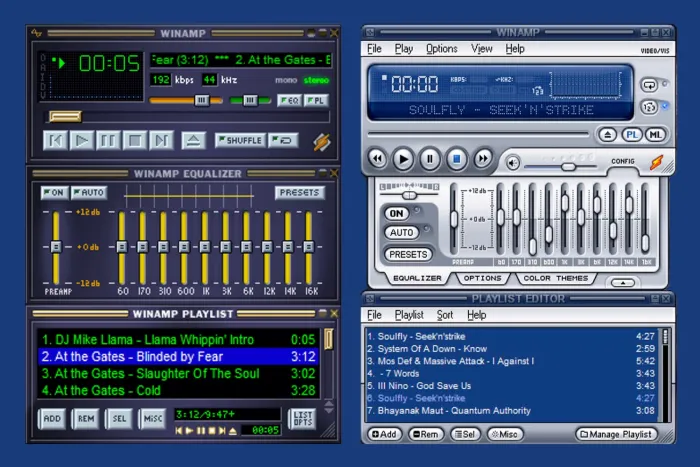Toggle the PL playlist button in classic Winamp
The image size is (700, 467).
click(x=316, y=100)
